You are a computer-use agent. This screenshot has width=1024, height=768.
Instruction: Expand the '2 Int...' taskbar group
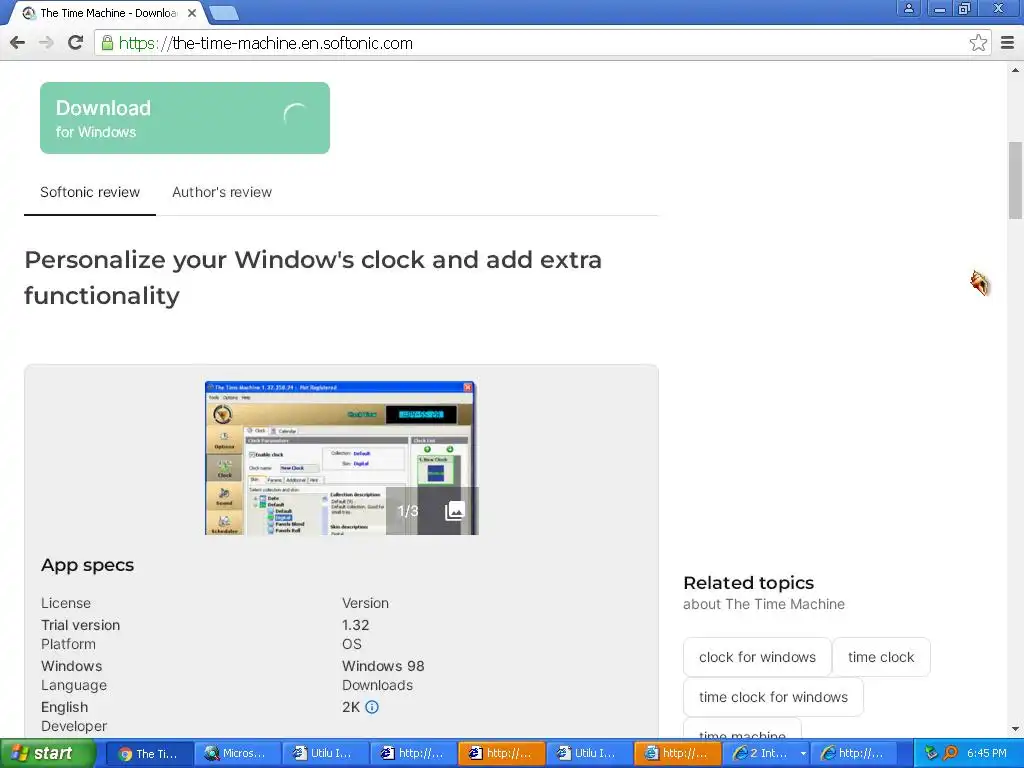[768, 754]
